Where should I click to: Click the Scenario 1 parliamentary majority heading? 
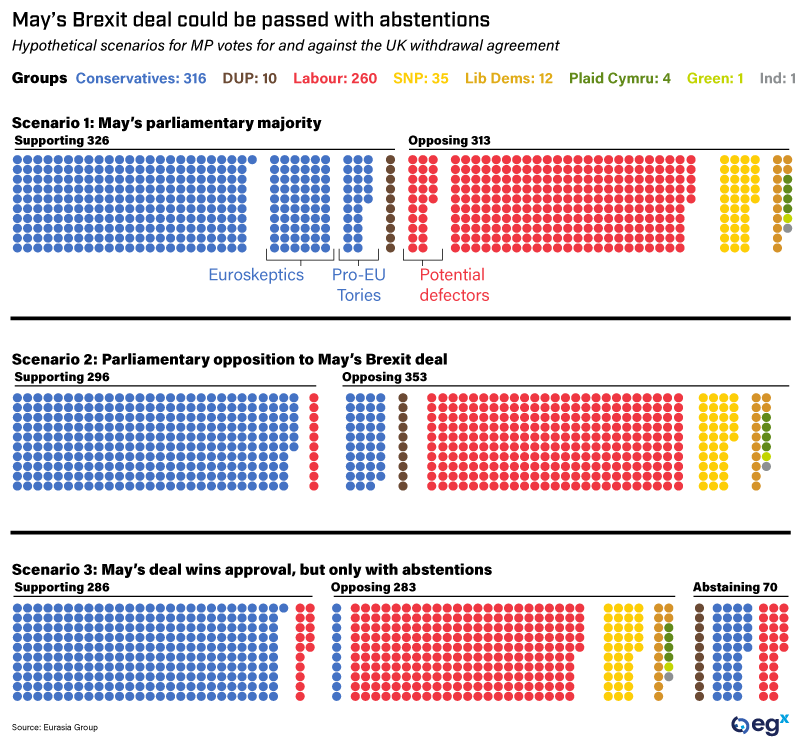[x=167, y=123]
